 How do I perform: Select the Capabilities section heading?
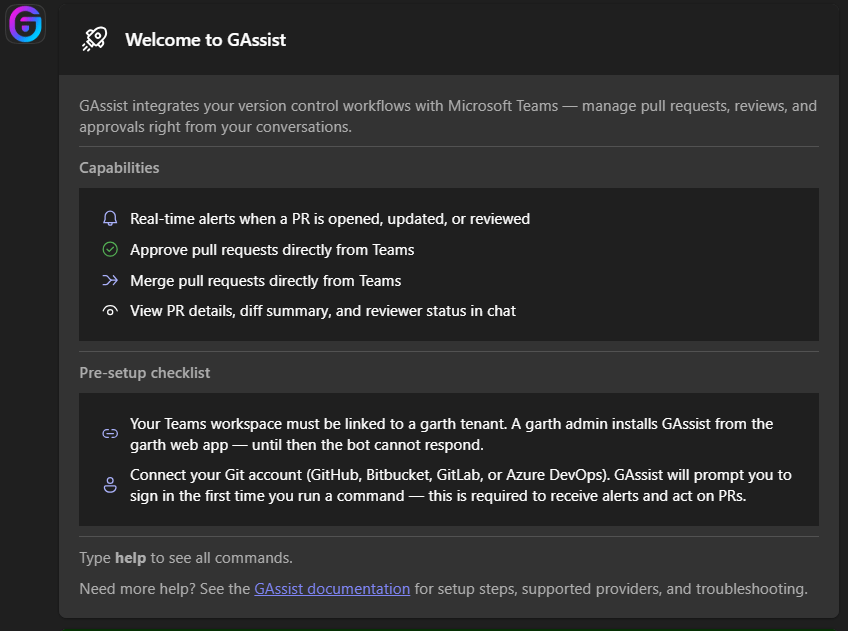tap(119, 168)
